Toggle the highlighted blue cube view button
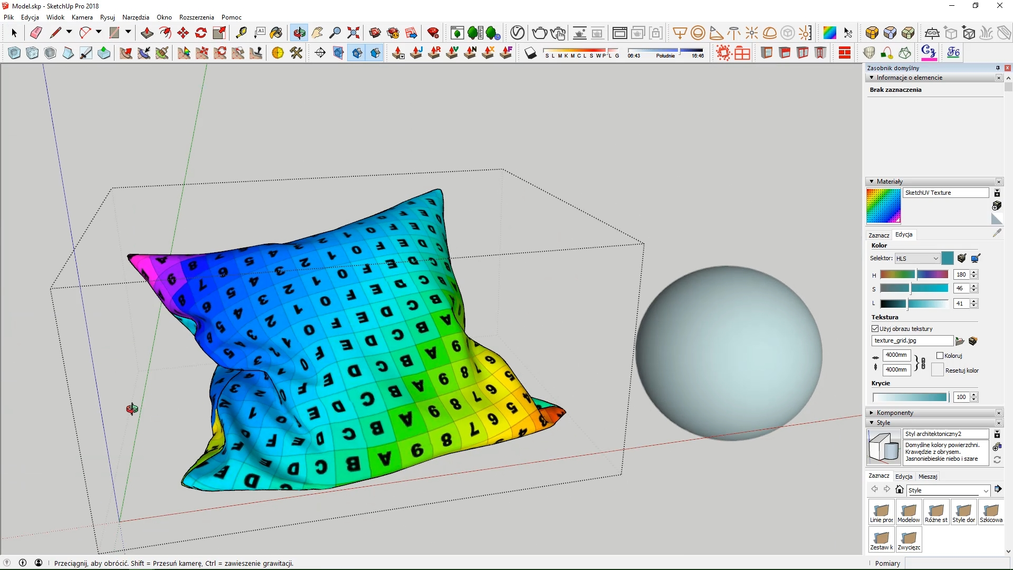 click(357, 53)
